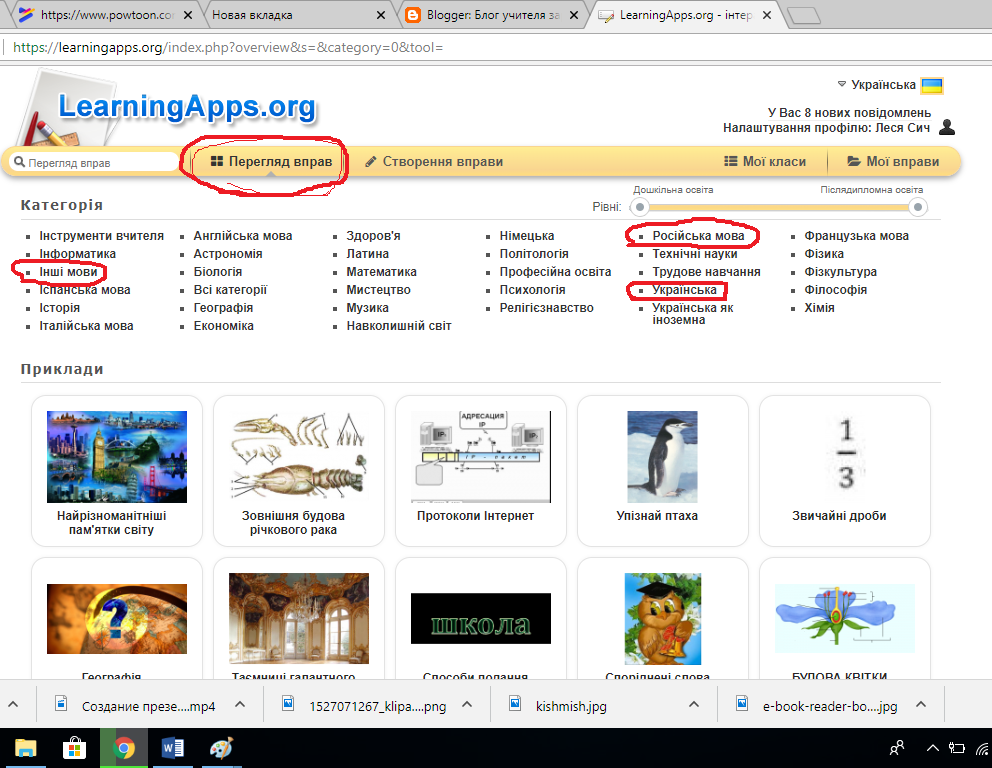Click the Создание презе....mp4 file icon
Screen dimensions: 992x768
(x=61, y=703)
